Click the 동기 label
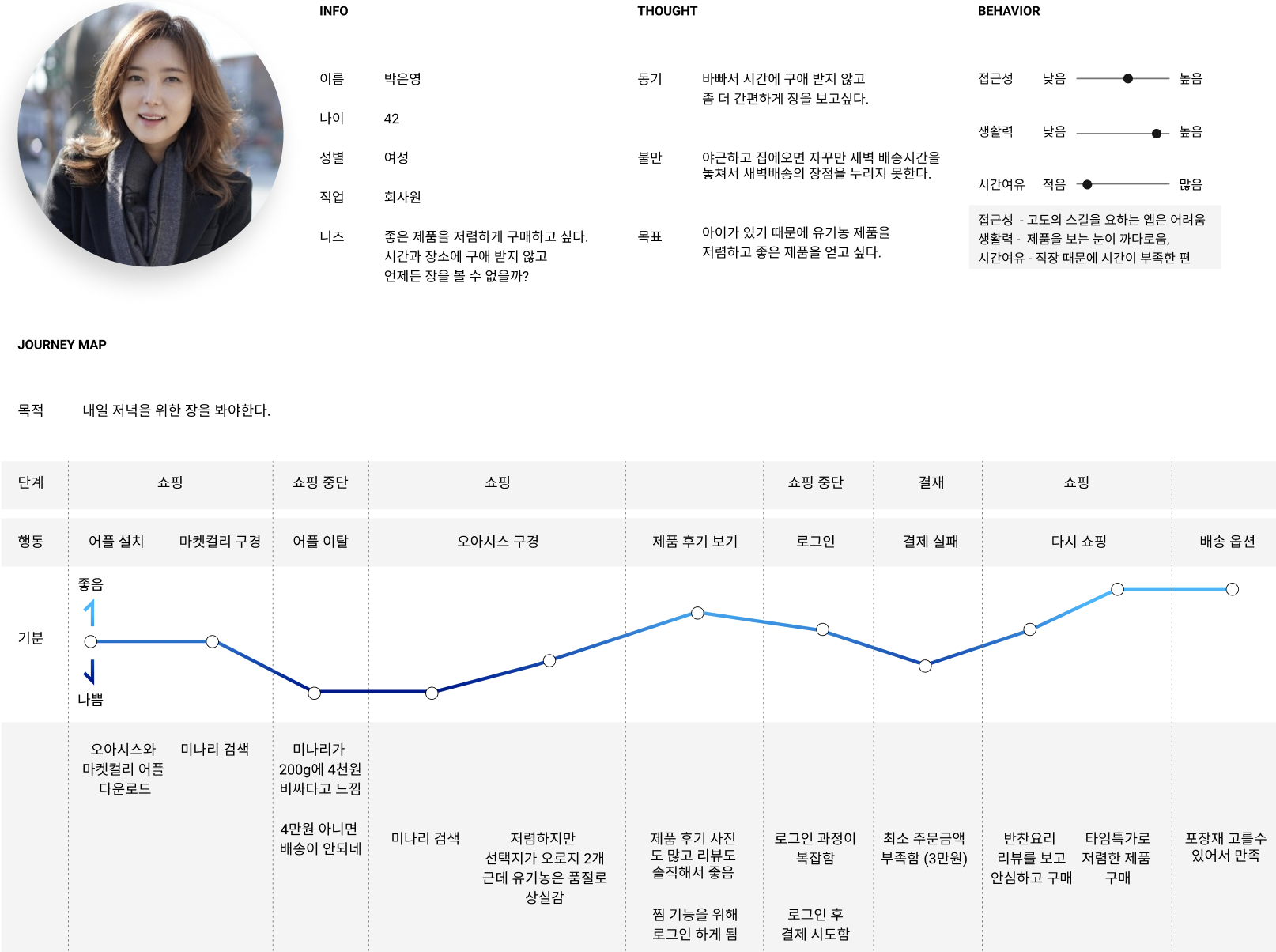1276x952 pixels. pyautogui.click(x=650, y=79)
